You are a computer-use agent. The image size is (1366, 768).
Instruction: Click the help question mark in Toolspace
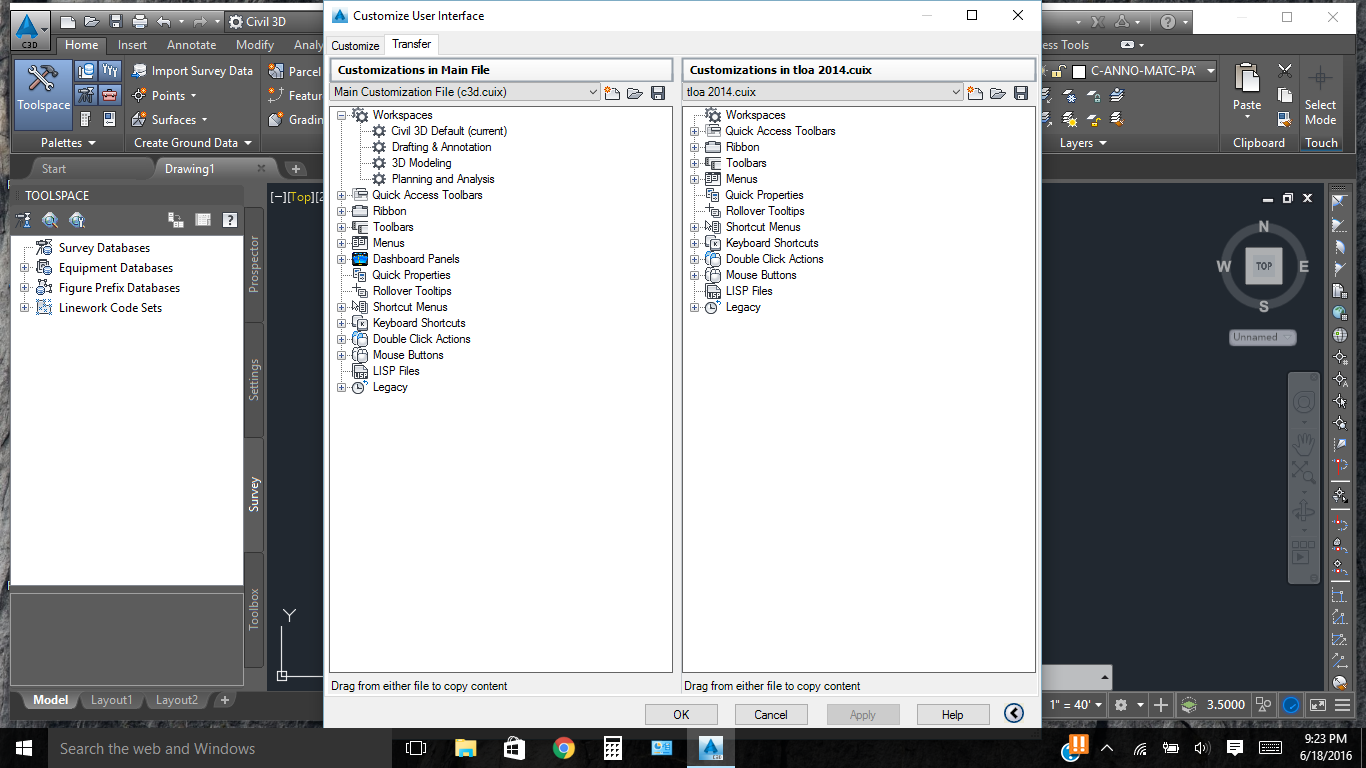pyautogui.click(x=230, y=220)
